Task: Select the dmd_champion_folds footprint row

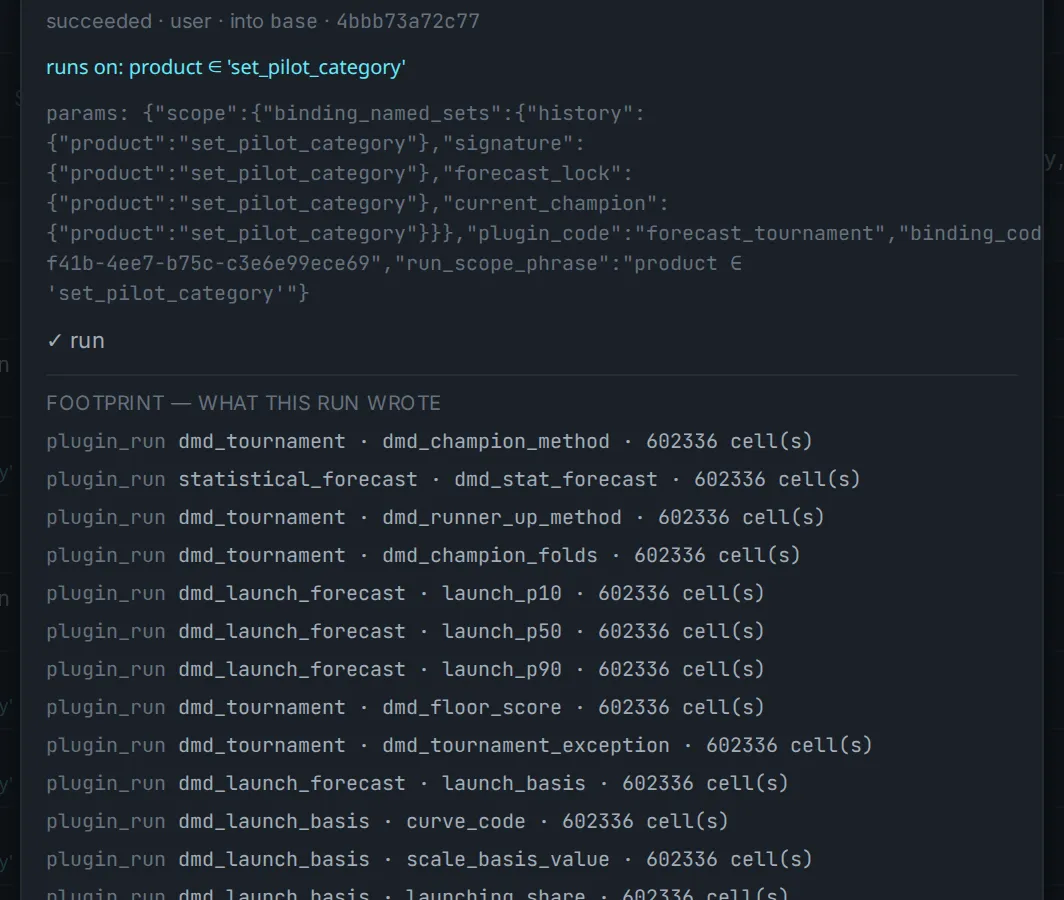Action: [423, 555]
